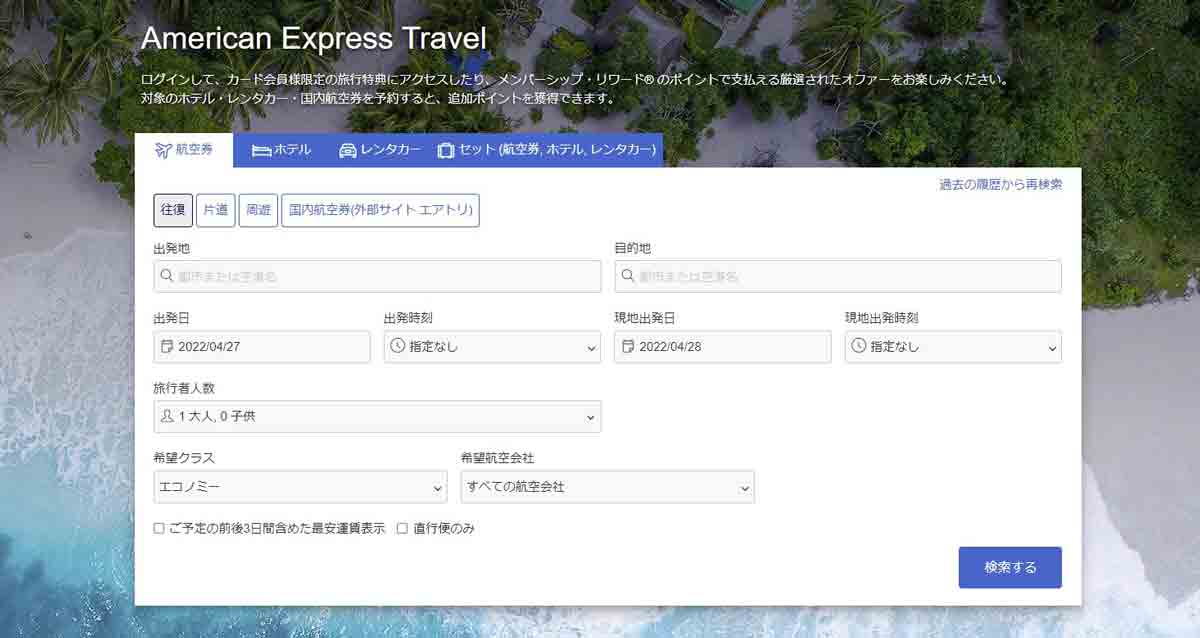Choose the 往復 round-trip option

tap(173, 210)
